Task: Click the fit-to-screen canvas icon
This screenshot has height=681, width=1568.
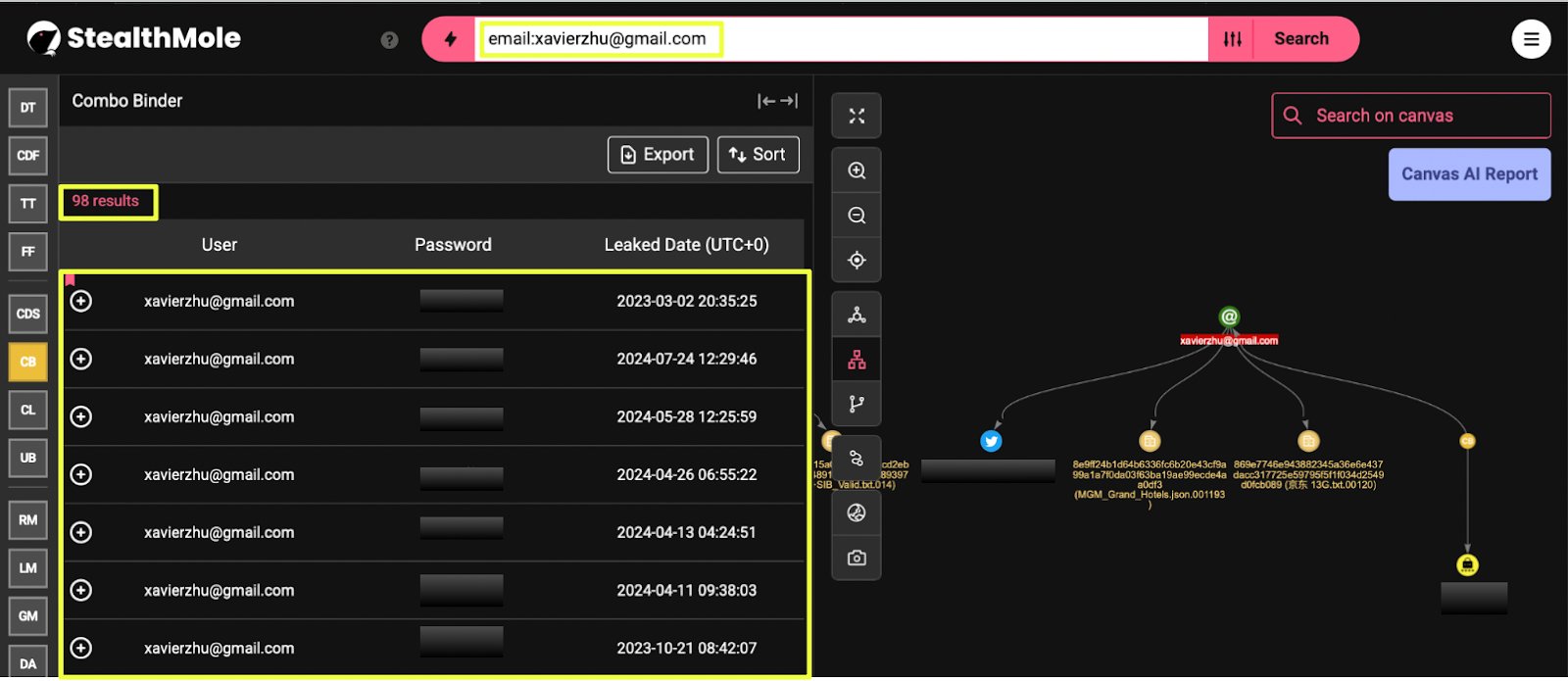Action: click(x=857, y=117)
